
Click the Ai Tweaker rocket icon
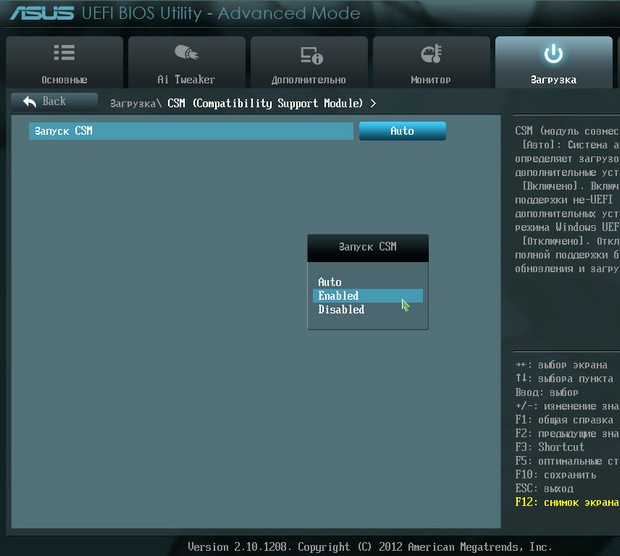click(x=186, y=52)
